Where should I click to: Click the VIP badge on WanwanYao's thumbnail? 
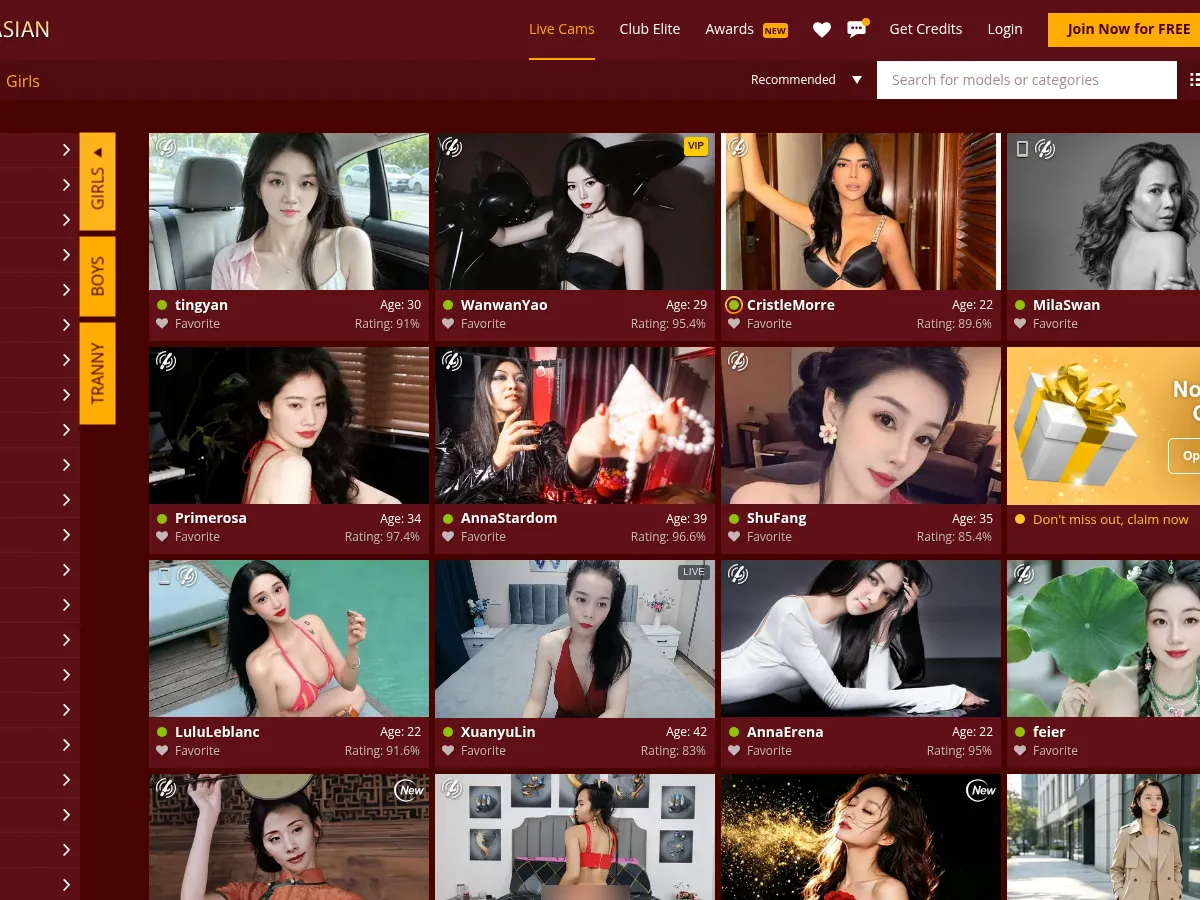pyautogui.click(x=696, y=146)
